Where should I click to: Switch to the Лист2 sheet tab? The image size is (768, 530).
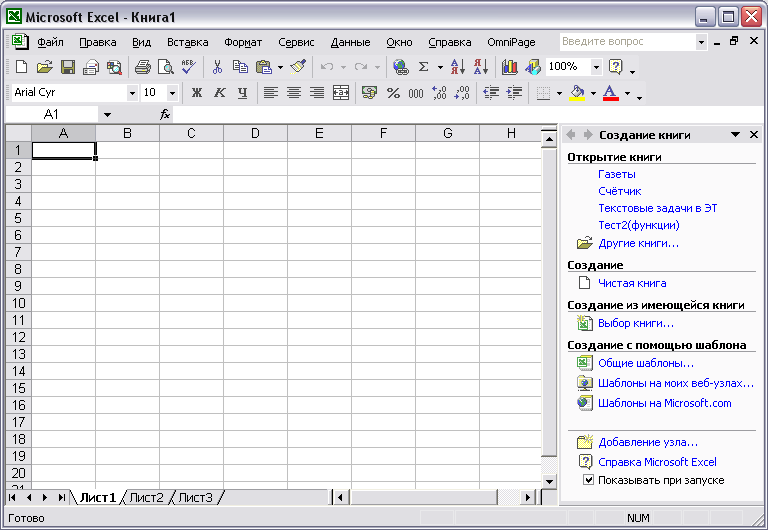[146, 498]
